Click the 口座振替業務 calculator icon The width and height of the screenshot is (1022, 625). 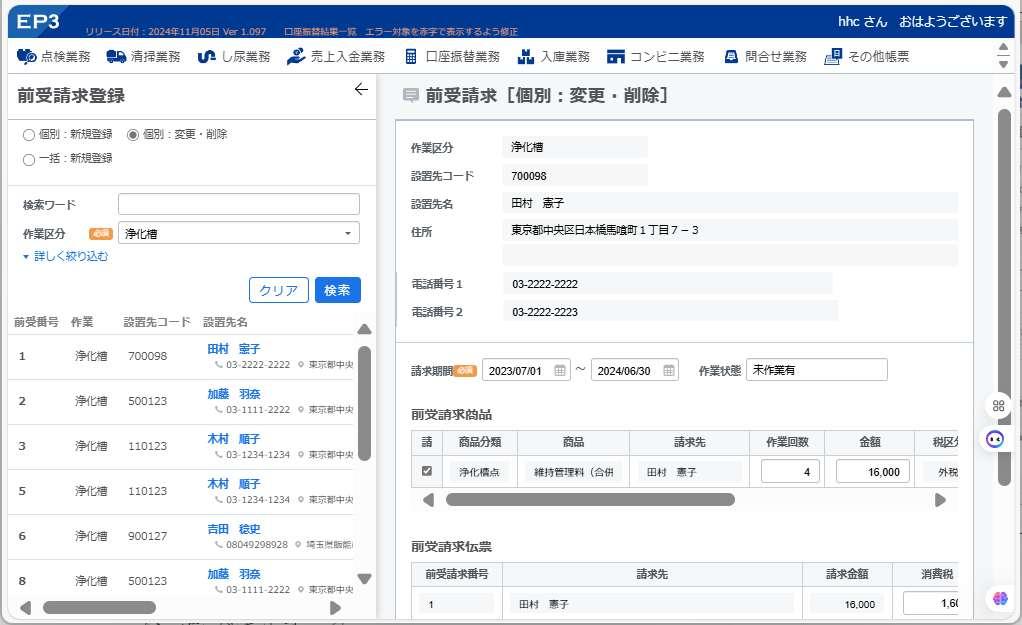tap(411, 57)
